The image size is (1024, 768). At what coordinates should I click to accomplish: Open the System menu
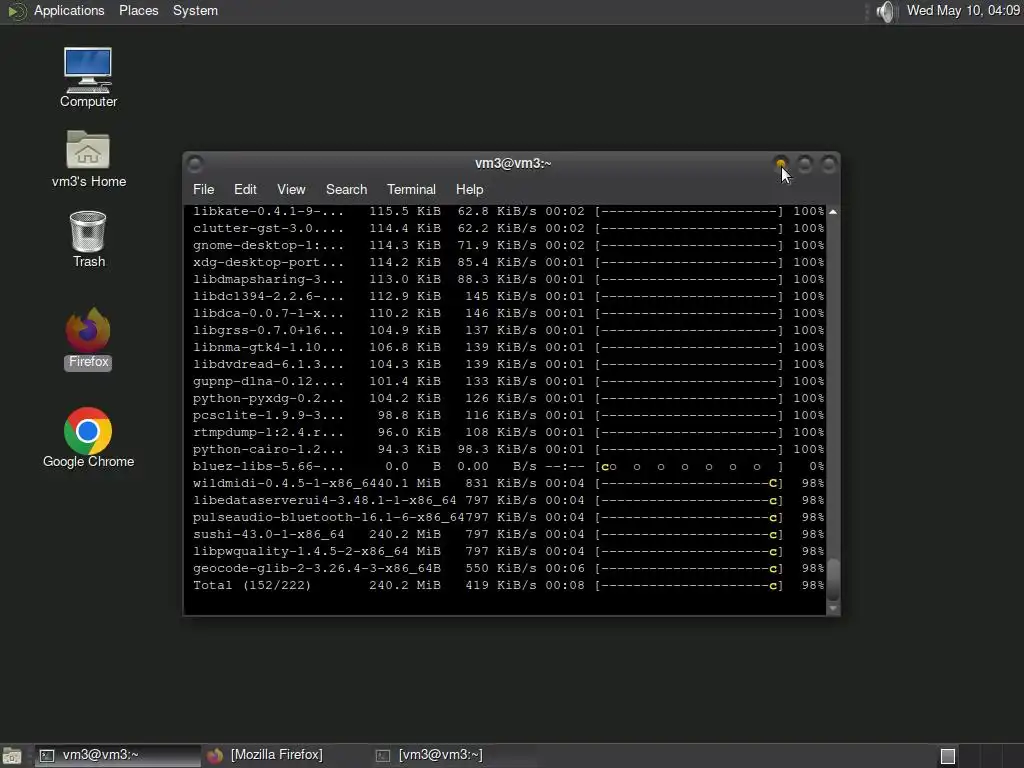click(195, 10)
